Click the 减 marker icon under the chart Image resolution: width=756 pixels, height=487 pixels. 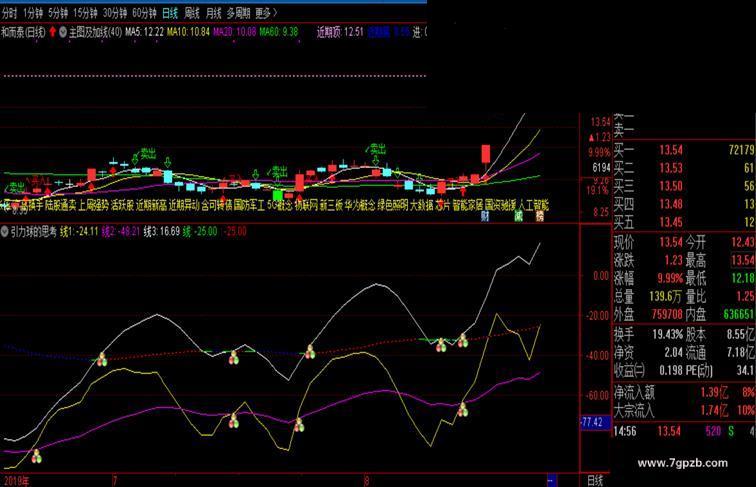(x=518, y=216)
